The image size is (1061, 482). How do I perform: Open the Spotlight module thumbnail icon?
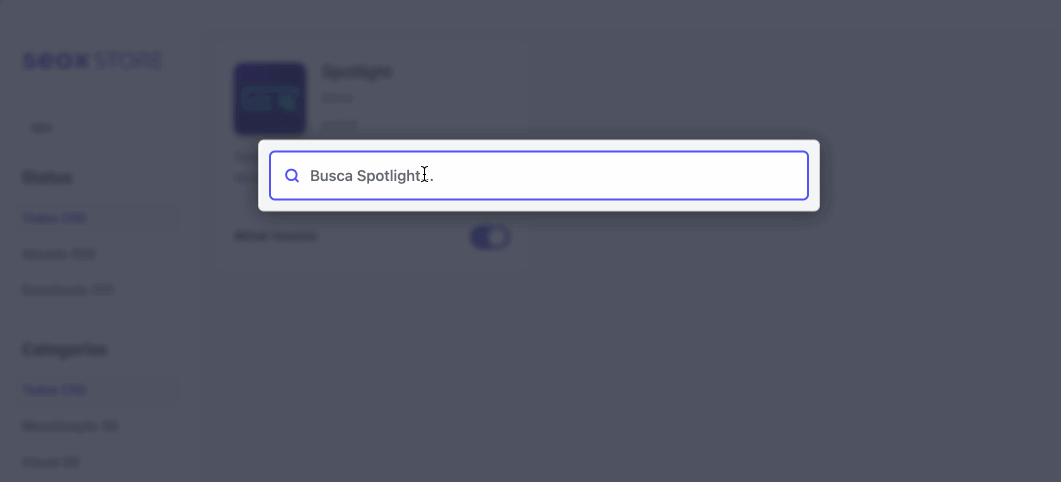click(270, 99)
